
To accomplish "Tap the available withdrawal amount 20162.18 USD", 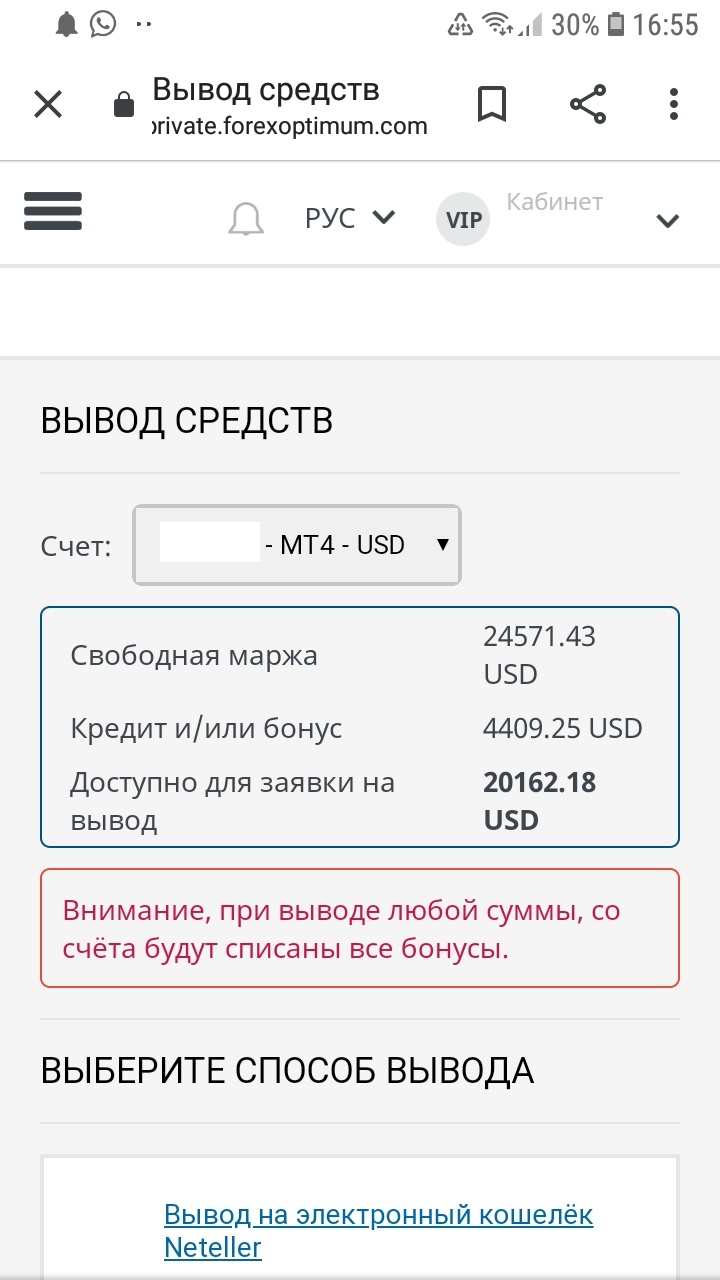I will click(x=540, y=801).
